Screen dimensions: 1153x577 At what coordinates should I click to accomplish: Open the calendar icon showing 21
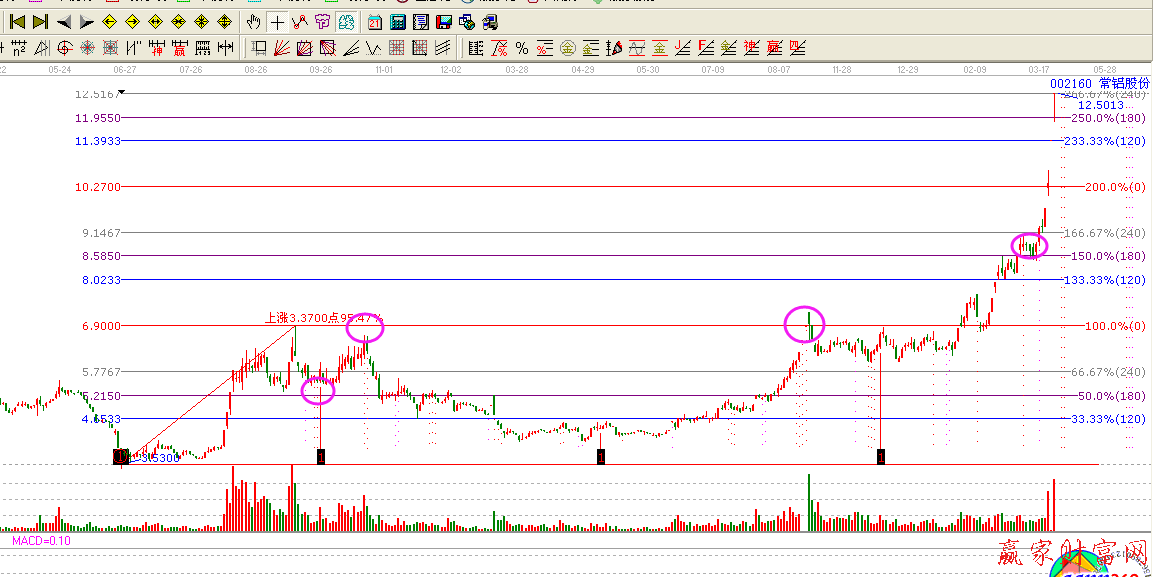(374, 21)
